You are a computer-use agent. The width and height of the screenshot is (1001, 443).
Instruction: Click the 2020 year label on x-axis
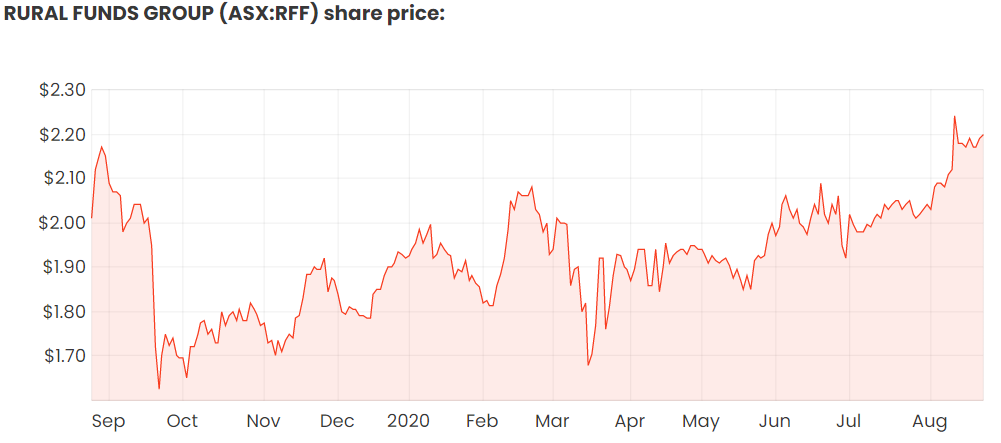(408, 421)
